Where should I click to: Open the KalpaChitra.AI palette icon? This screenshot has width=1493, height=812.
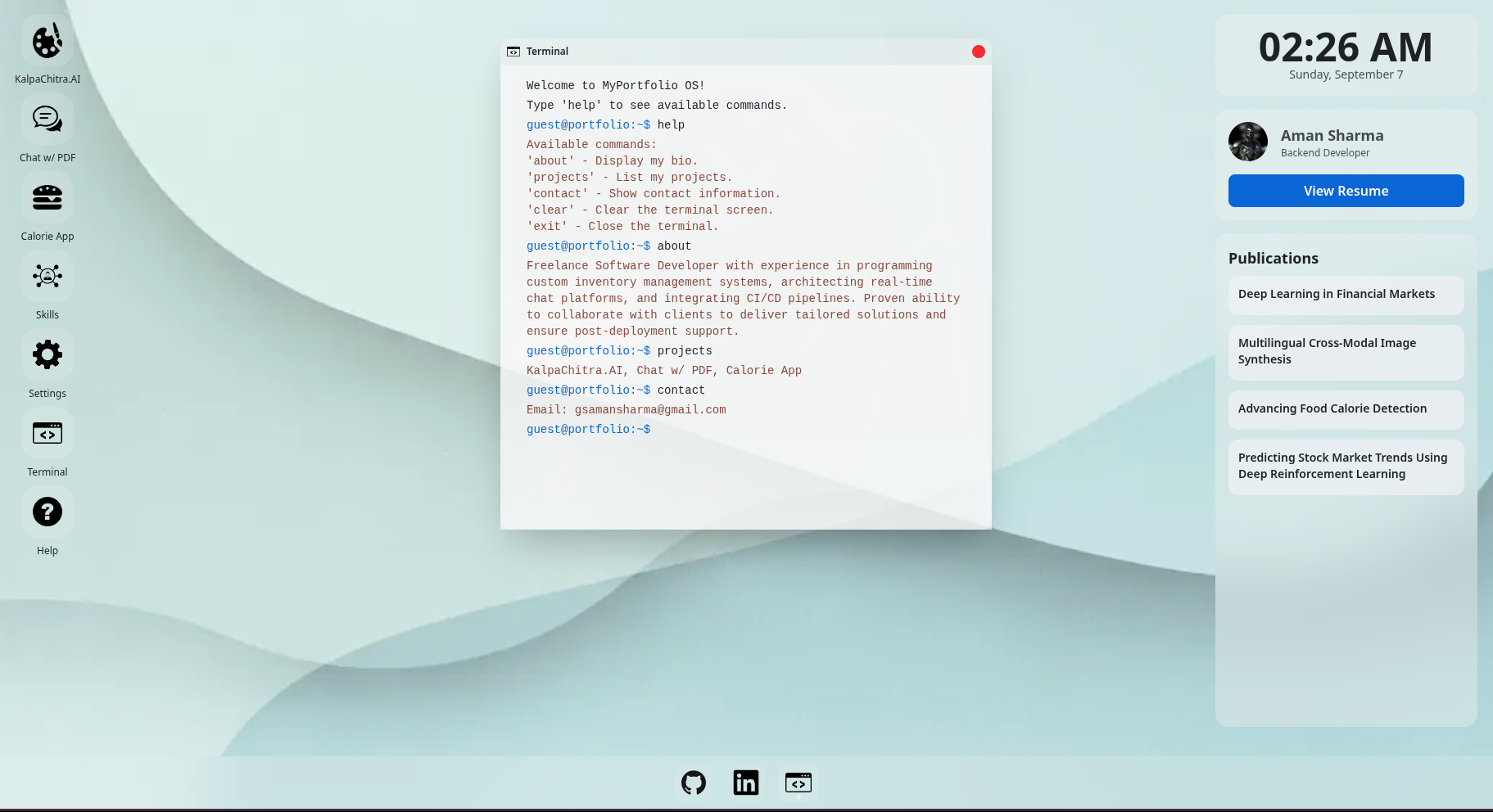(x=48, y=41)
